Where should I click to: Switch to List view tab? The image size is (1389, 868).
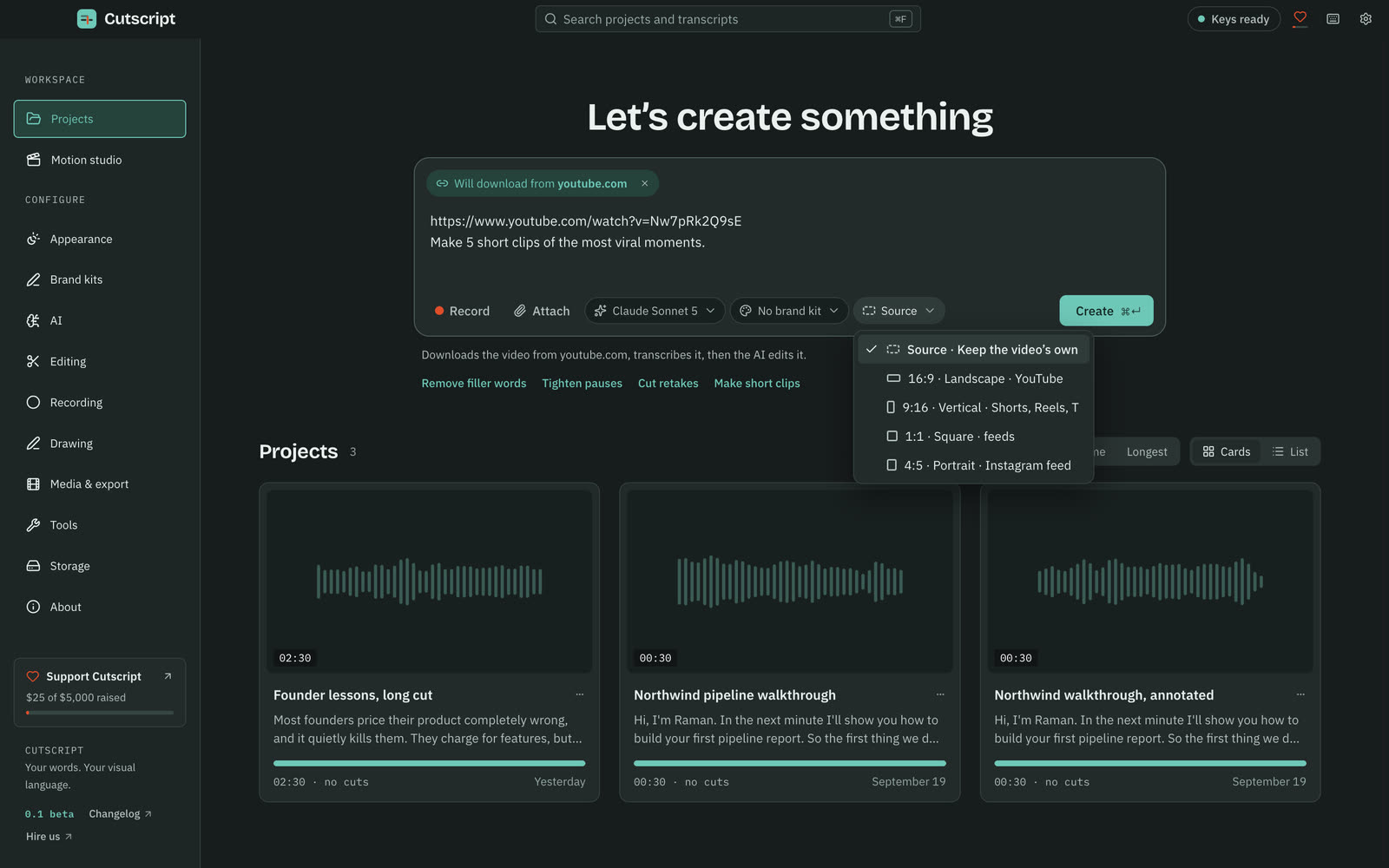(1290, 451)
